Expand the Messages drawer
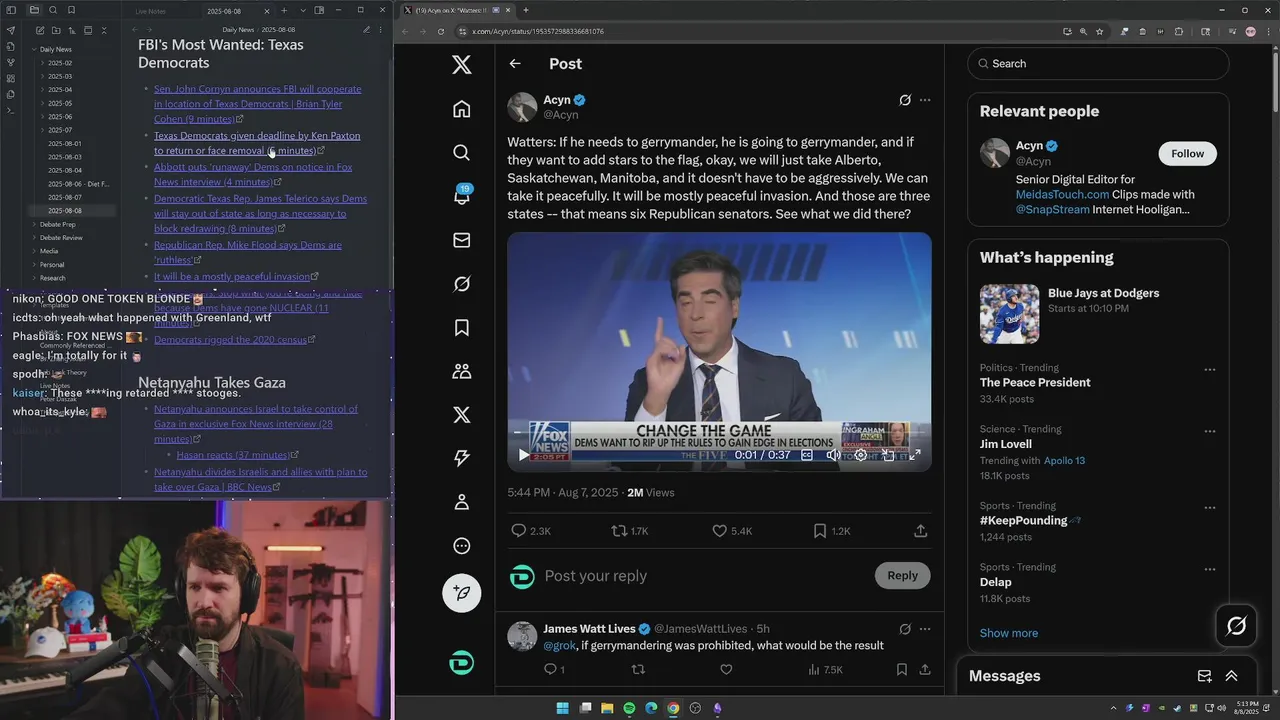 (x=1231, y=676)
